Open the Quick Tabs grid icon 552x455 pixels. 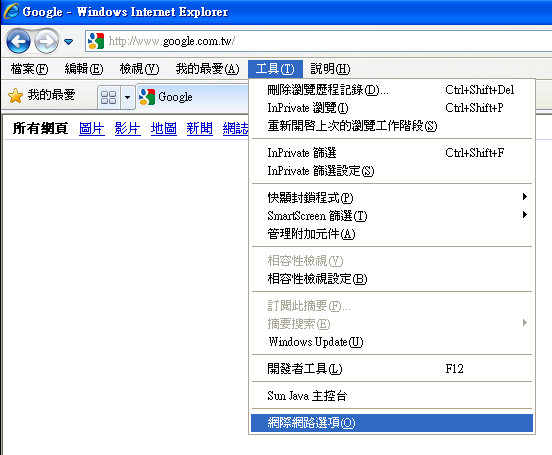click(x=108, y=97)
